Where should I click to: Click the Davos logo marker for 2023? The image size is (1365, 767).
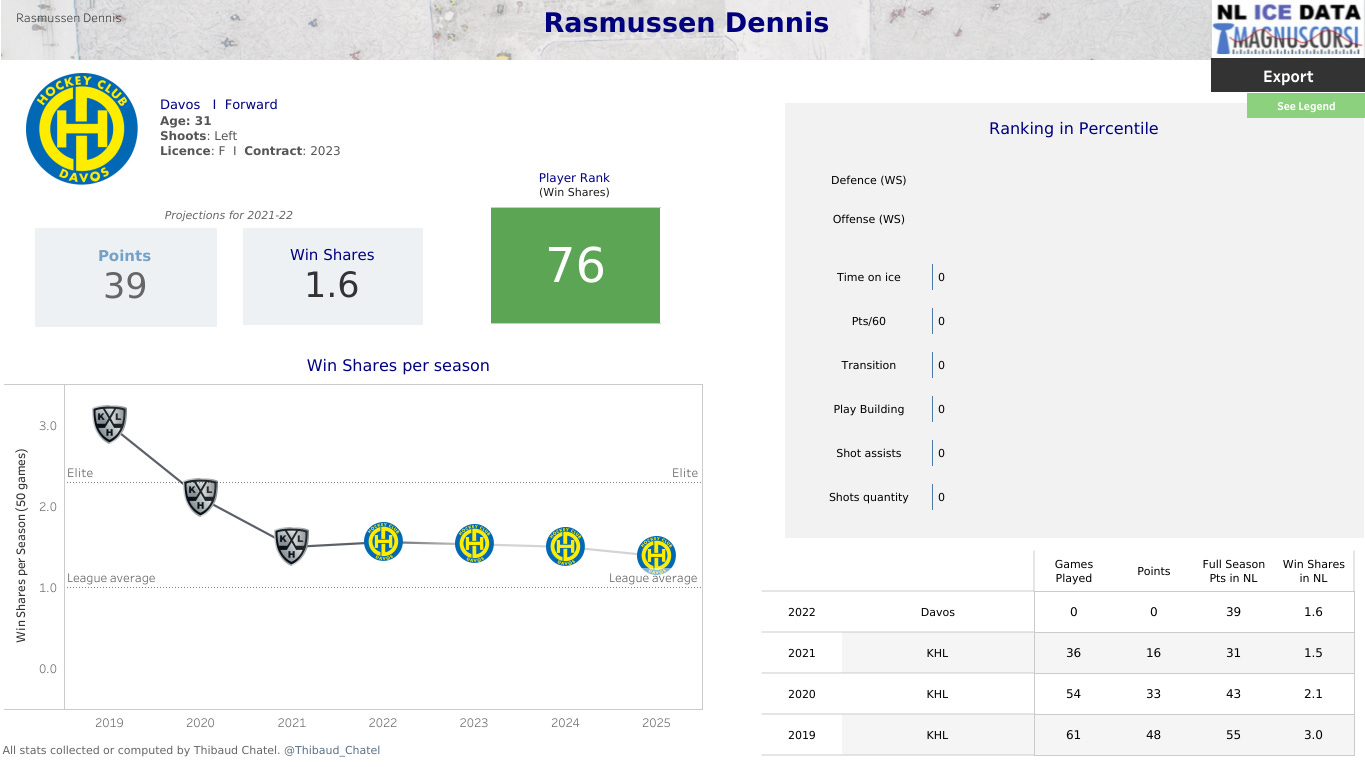pos(474,543)
